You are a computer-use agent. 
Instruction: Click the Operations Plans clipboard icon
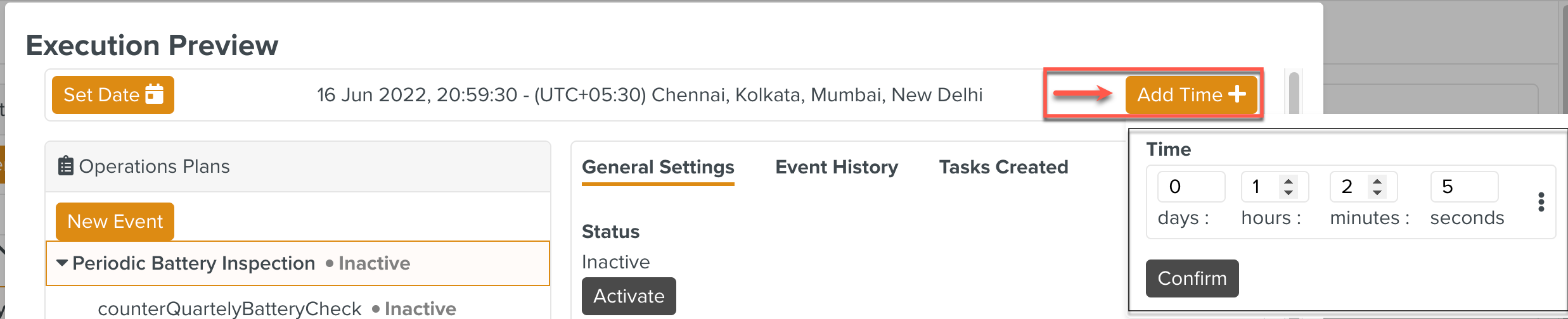pyautogui.click(x=65, y=166)
